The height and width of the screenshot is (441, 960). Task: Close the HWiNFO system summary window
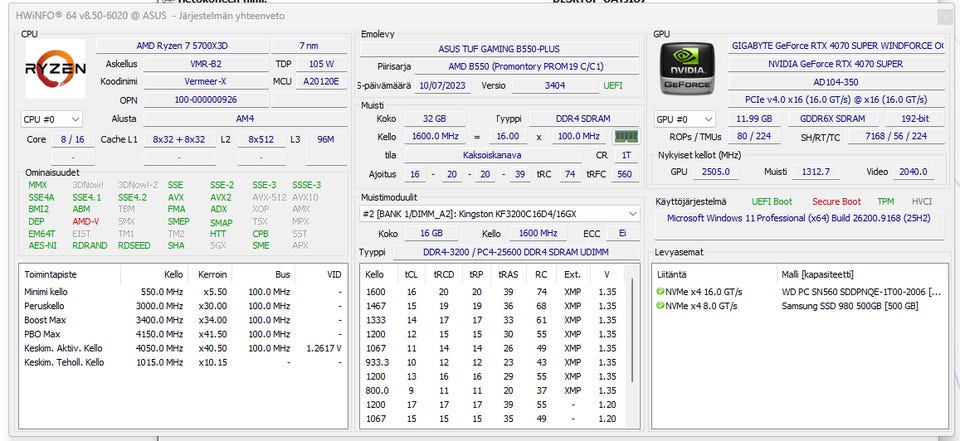[945, 17]
